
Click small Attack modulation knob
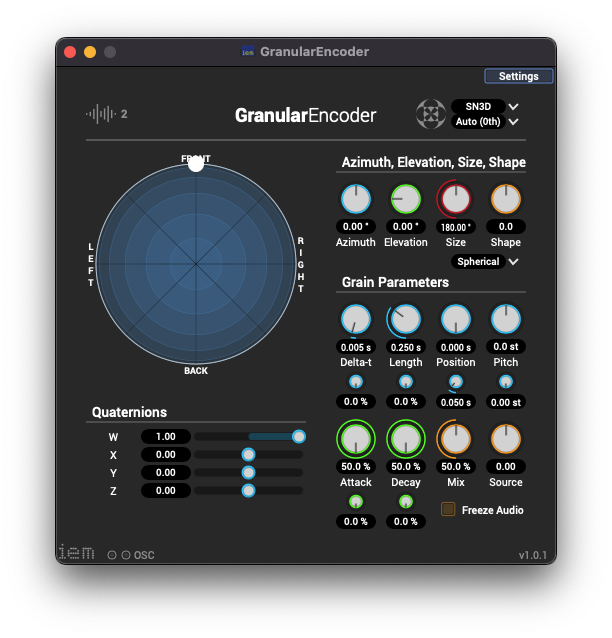point(356,502)
